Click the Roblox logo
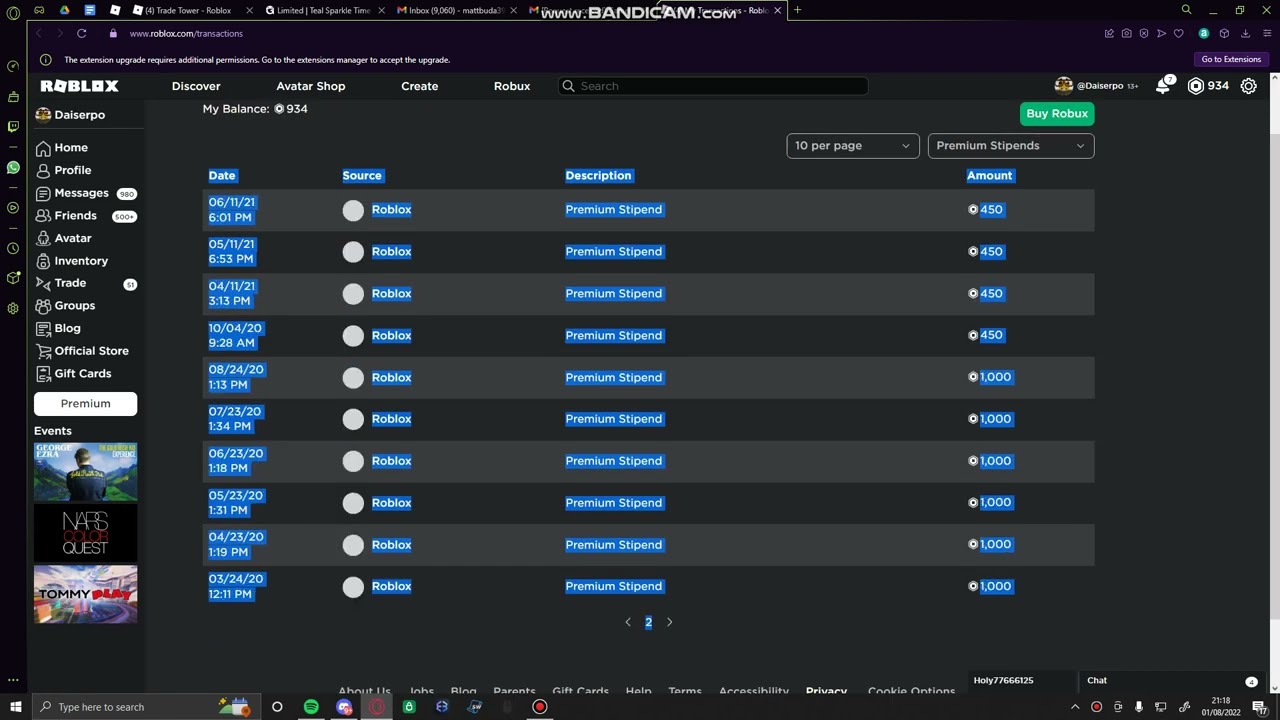1280x720 pixels. click(x=79, y=86)
